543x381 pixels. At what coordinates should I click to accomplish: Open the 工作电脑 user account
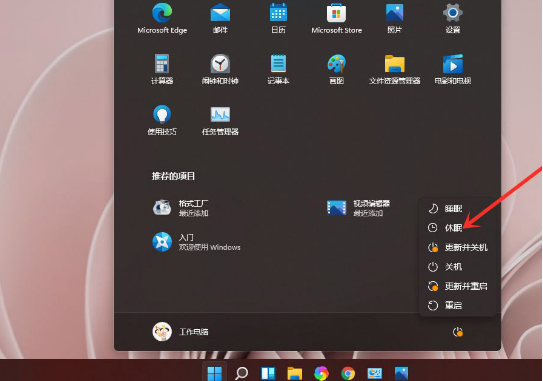pos(180,332)
